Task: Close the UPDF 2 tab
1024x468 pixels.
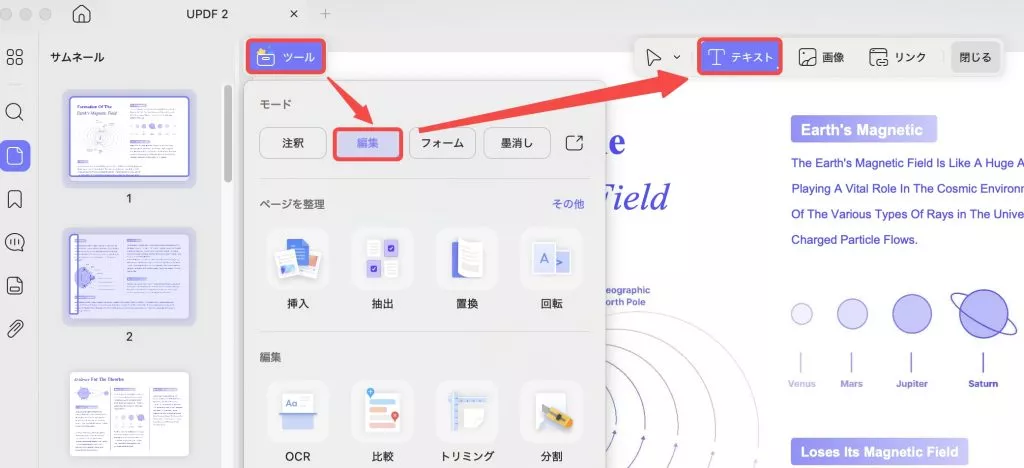Action: pos(294,14)
